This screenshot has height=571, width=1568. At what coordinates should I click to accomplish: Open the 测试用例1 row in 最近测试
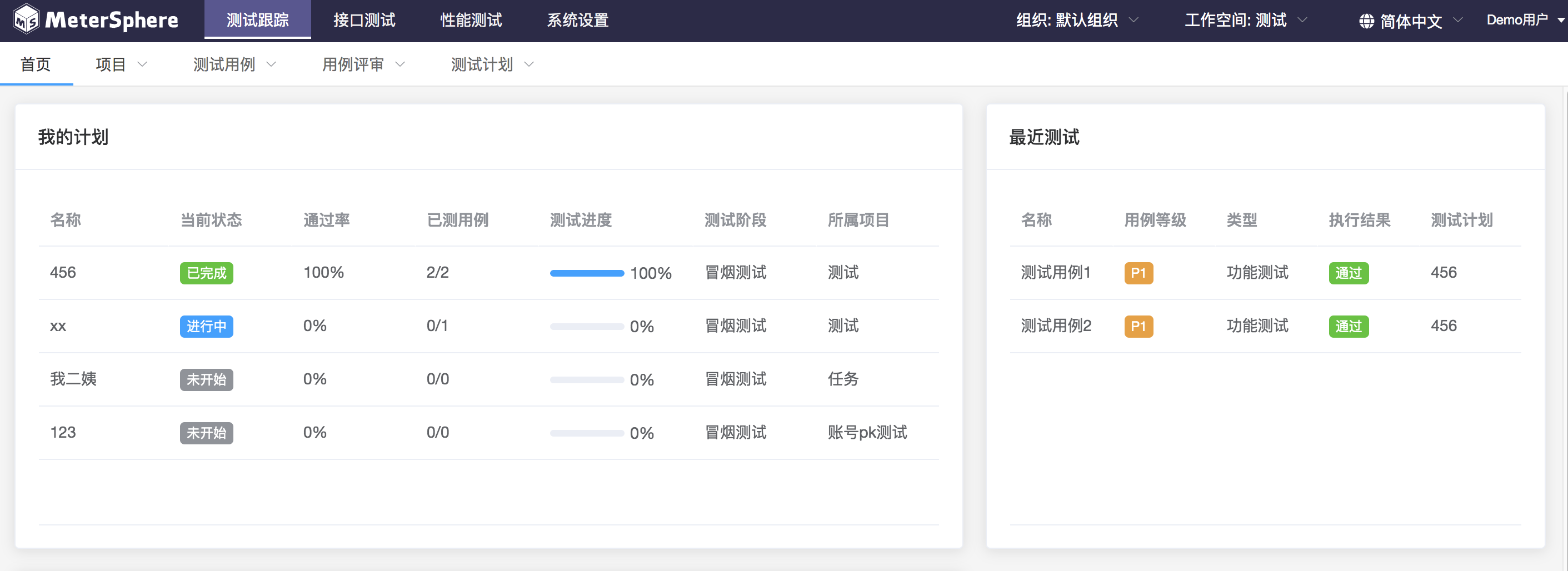tap(1055, 273)
